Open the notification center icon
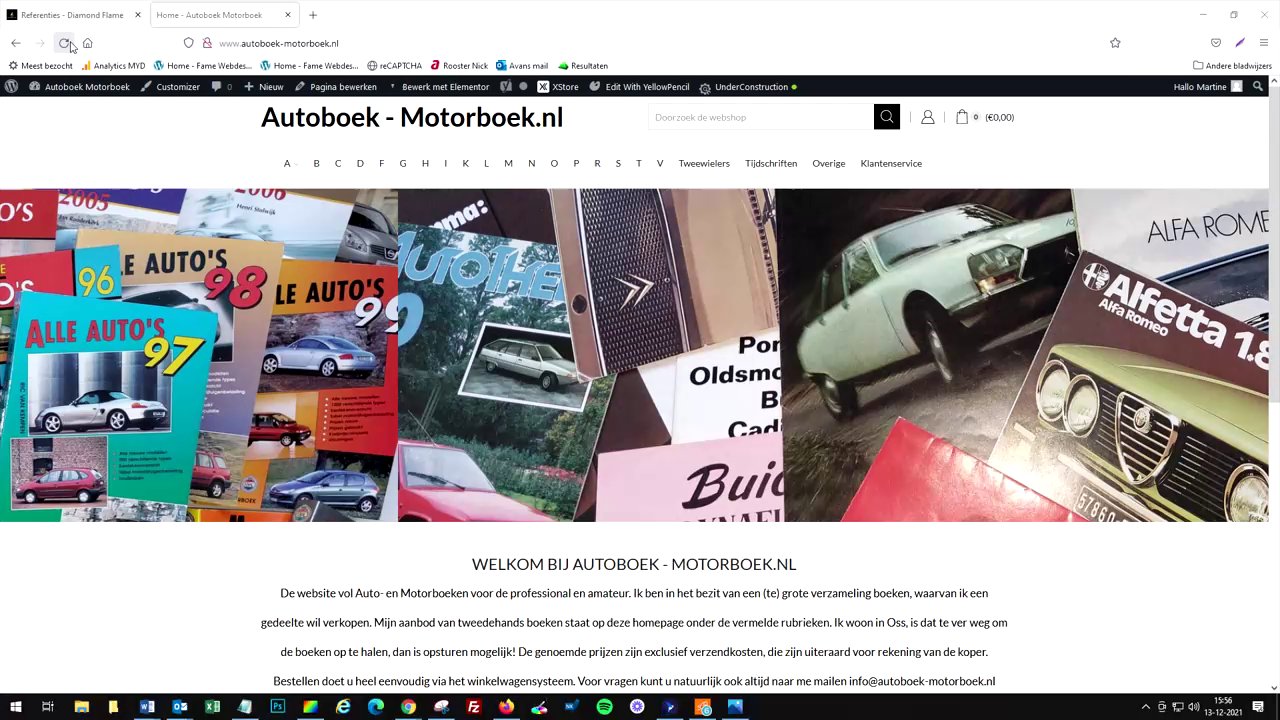 1258,707
